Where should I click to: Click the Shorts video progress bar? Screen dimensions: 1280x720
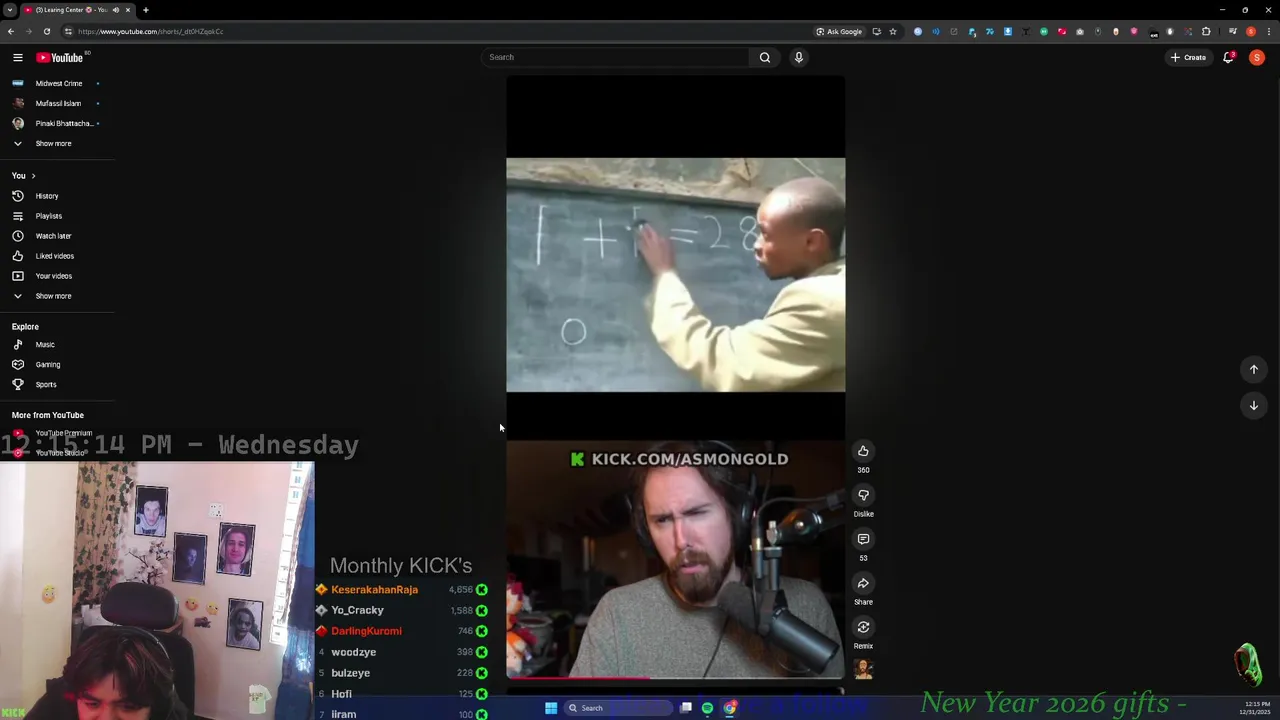[675, 678]
